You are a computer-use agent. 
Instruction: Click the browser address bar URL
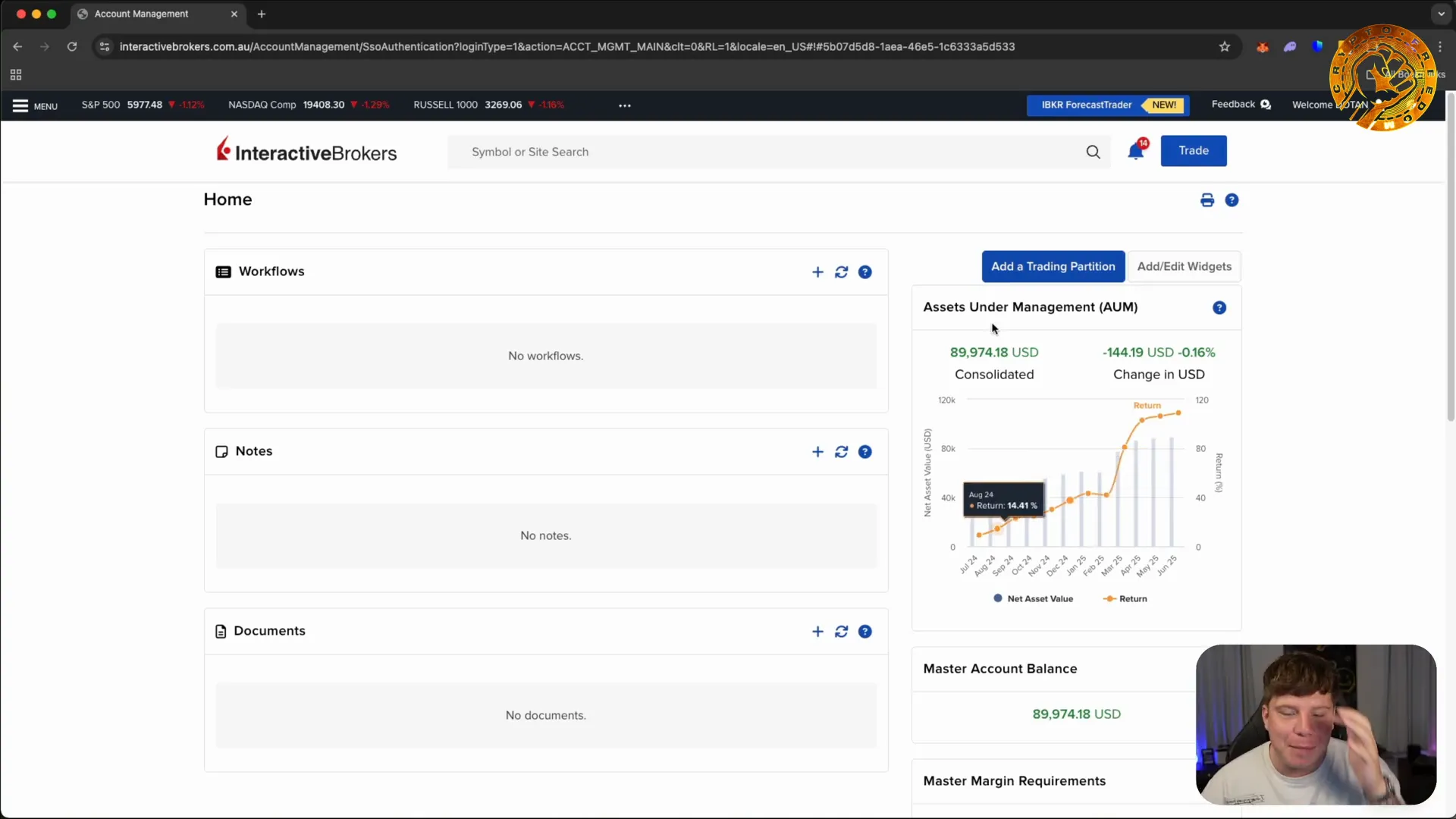[x=567, y=47]
